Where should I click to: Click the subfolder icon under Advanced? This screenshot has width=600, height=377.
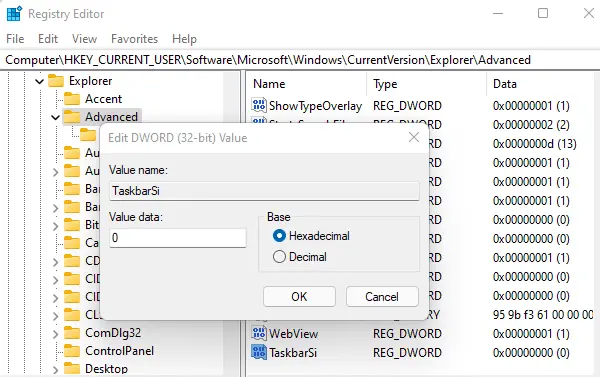click(88, 135)
